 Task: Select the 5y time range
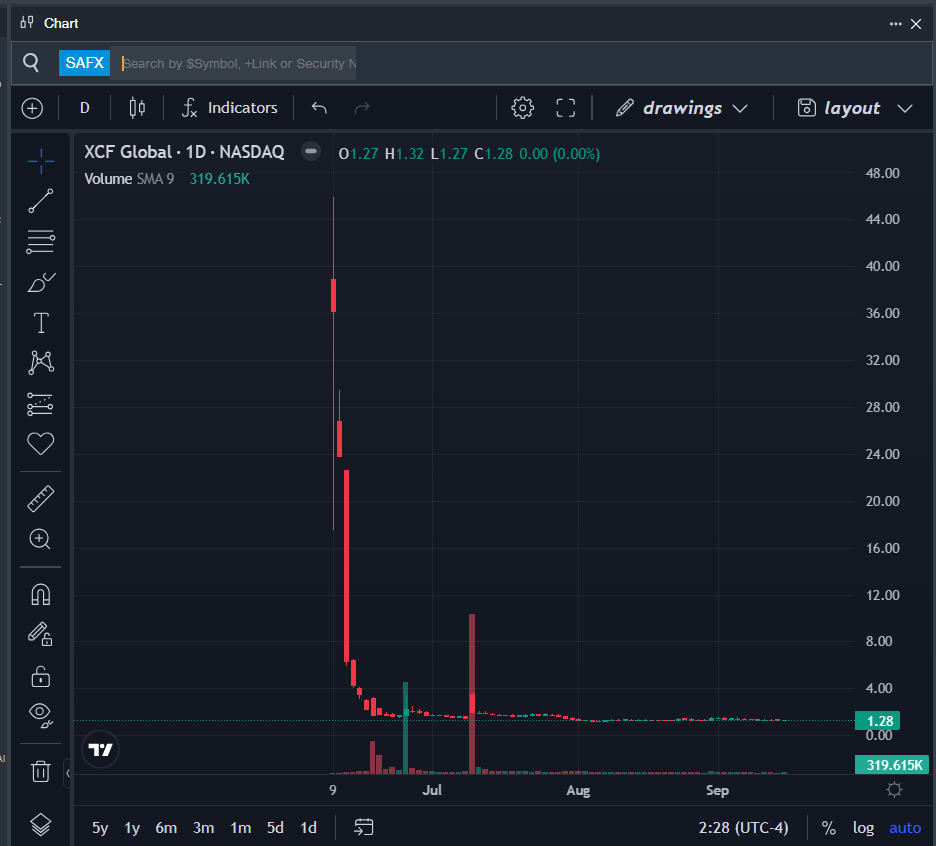coord(100,827)
